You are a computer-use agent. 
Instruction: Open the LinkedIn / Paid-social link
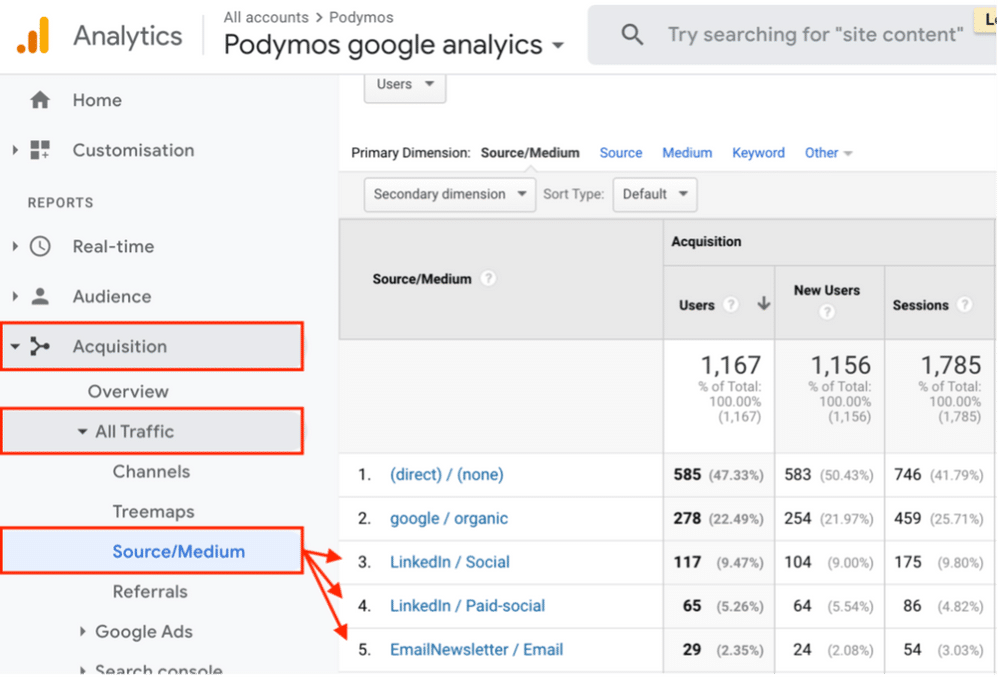[x=467, y=605]
